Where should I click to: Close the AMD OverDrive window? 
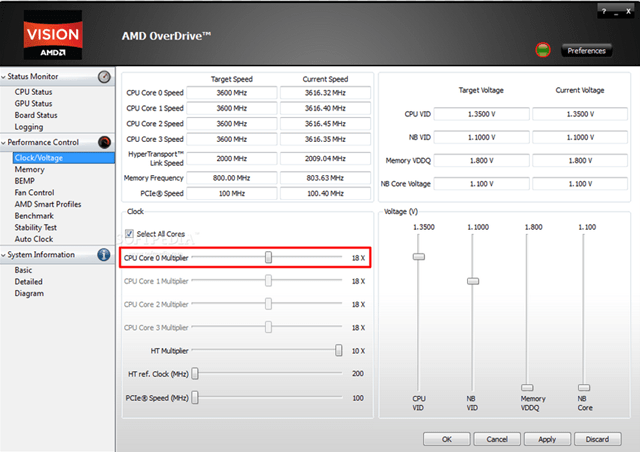point(629,12)
